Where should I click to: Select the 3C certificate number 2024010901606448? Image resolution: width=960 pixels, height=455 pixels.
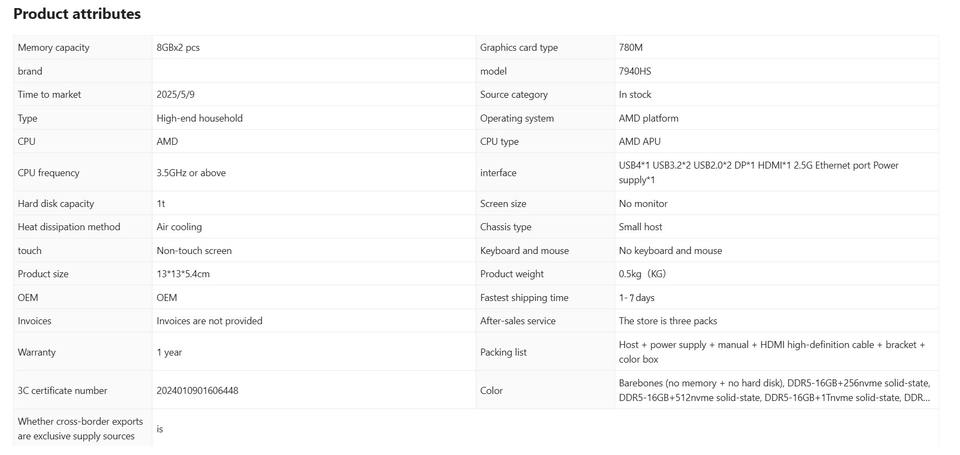(x=197, y=390)
